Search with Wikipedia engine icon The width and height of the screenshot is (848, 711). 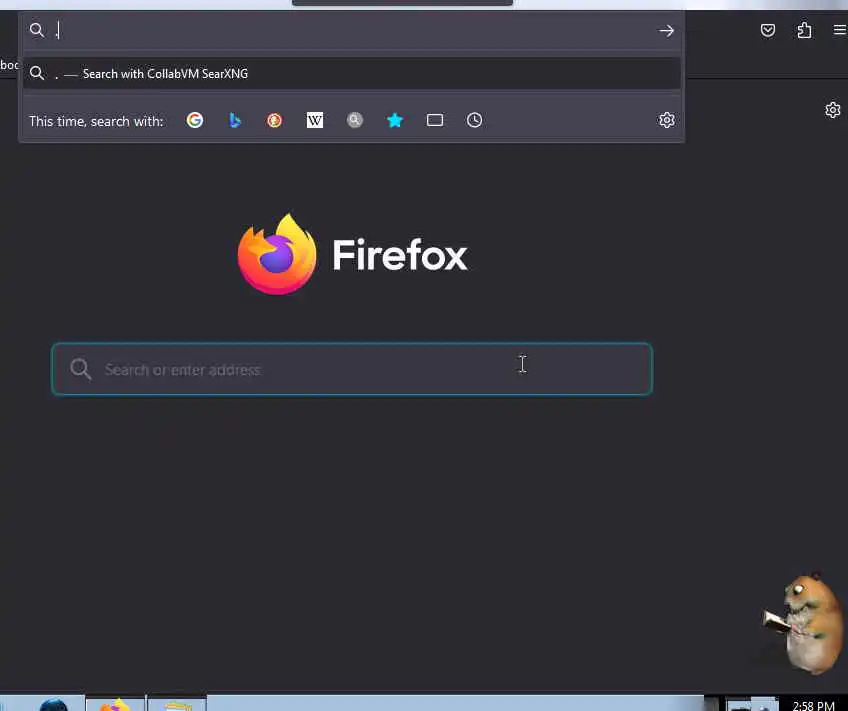315,120
